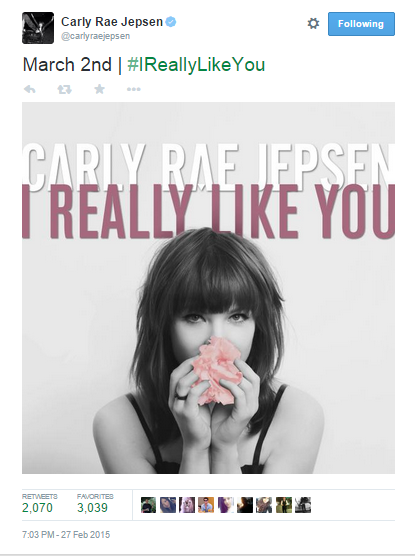Click the @carlyraejepsen handle
The image size is (415, 556).
(x=95, y=36)
